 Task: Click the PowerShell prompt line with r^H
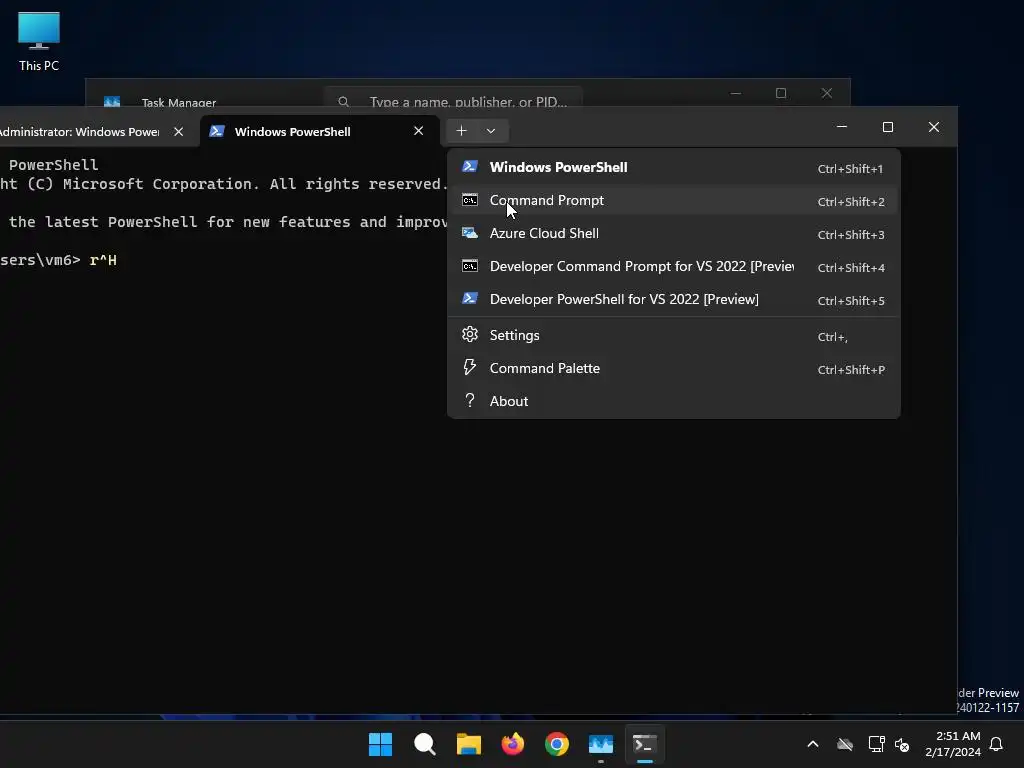pyautogui.click(x=59, y=260)
